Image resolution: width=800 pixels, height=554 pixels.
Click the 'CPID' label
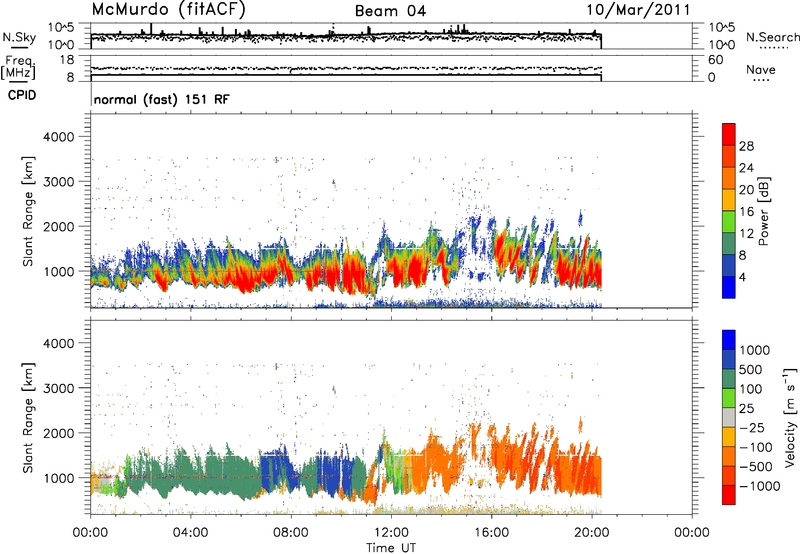coord(22,95)
